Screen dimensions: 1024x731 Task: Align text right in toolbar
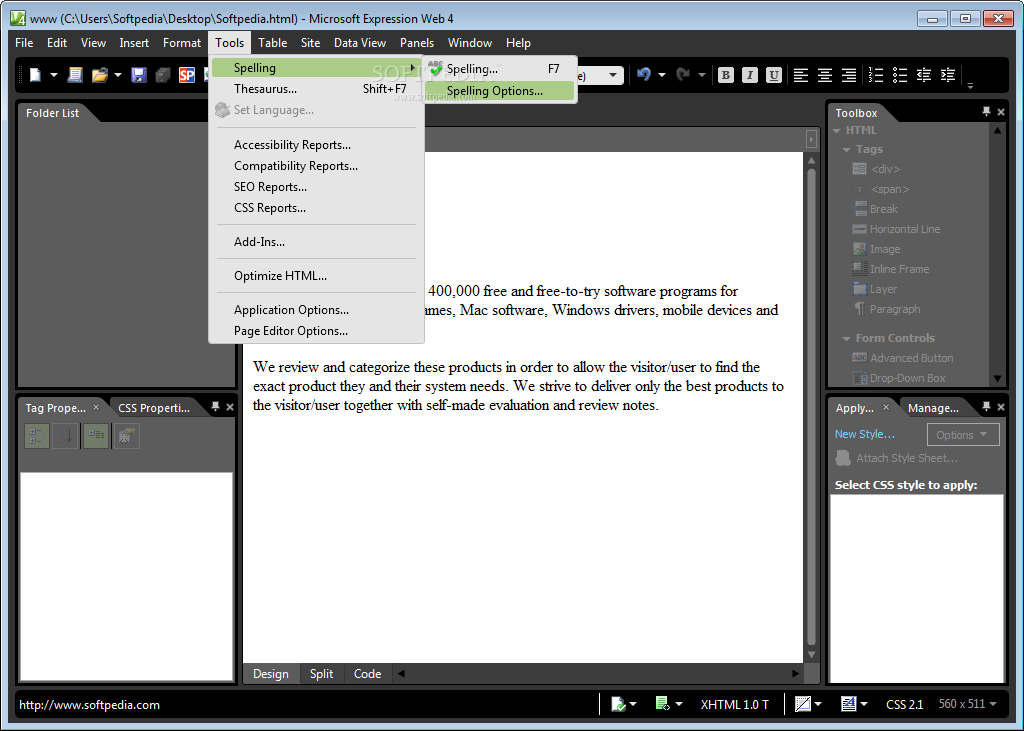[849, 75]
